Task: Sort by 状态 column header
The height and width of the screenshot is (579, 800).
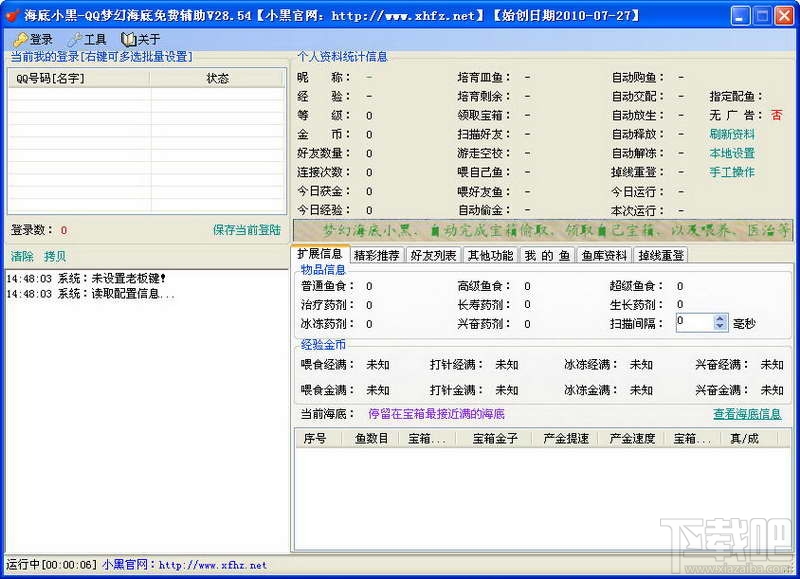Action: (217, 78)
